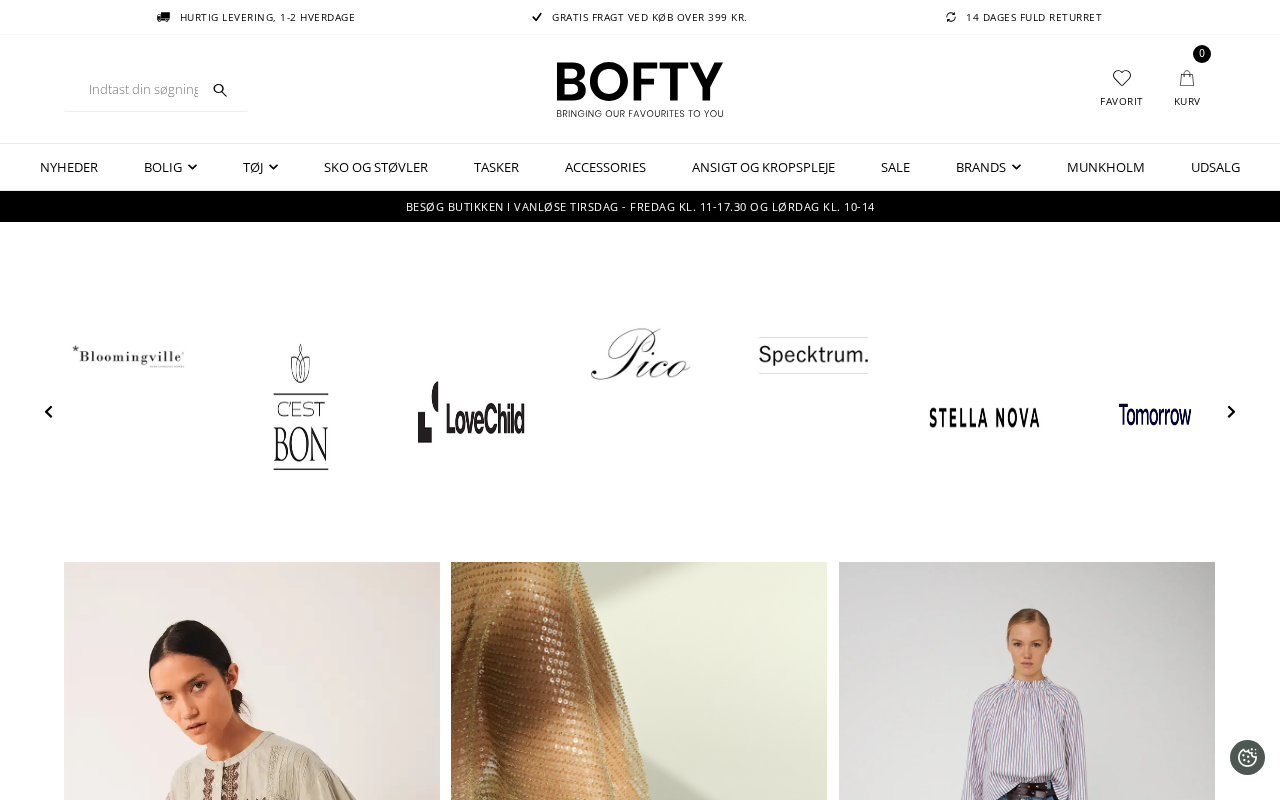Open the sequin fabric product image
Screen dimensions: 1280x800
[x=639, y=681]
